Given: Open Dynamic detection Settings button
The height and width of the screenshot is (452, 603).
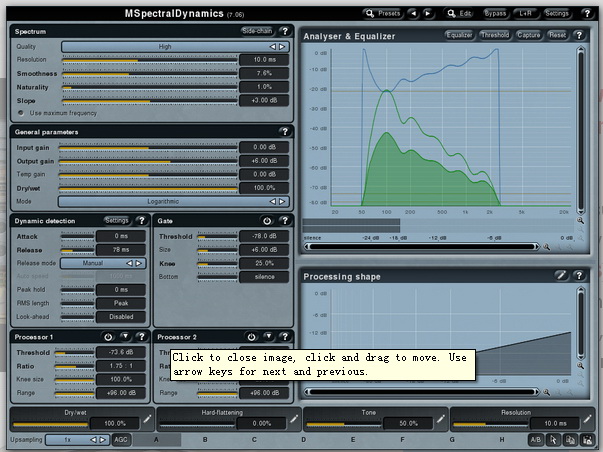Looking at the screenshot, I should [x=117, y=220].
